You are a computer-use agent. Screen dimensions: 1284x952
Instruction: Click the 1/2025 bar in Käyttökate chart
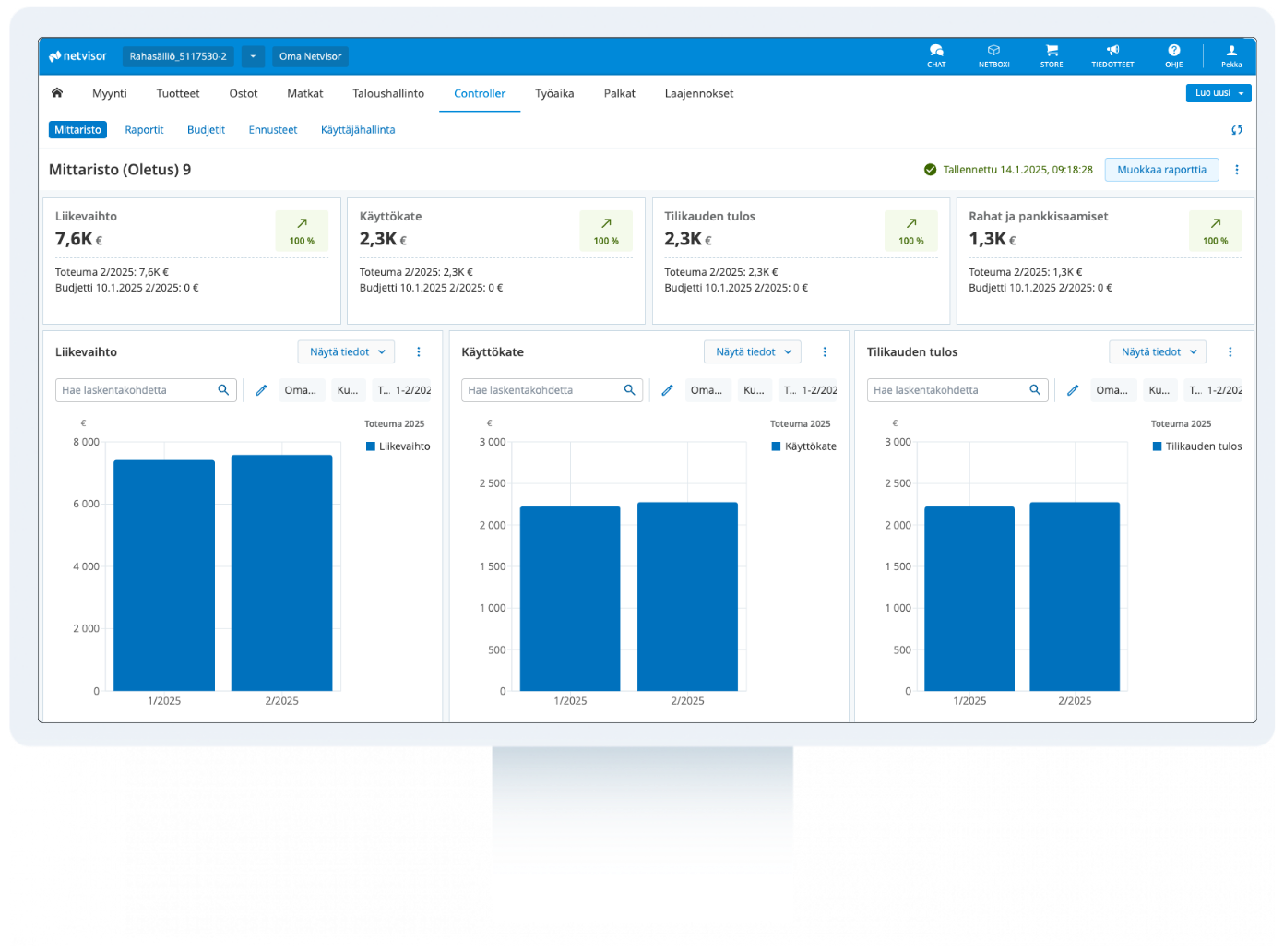pos(570,599)
